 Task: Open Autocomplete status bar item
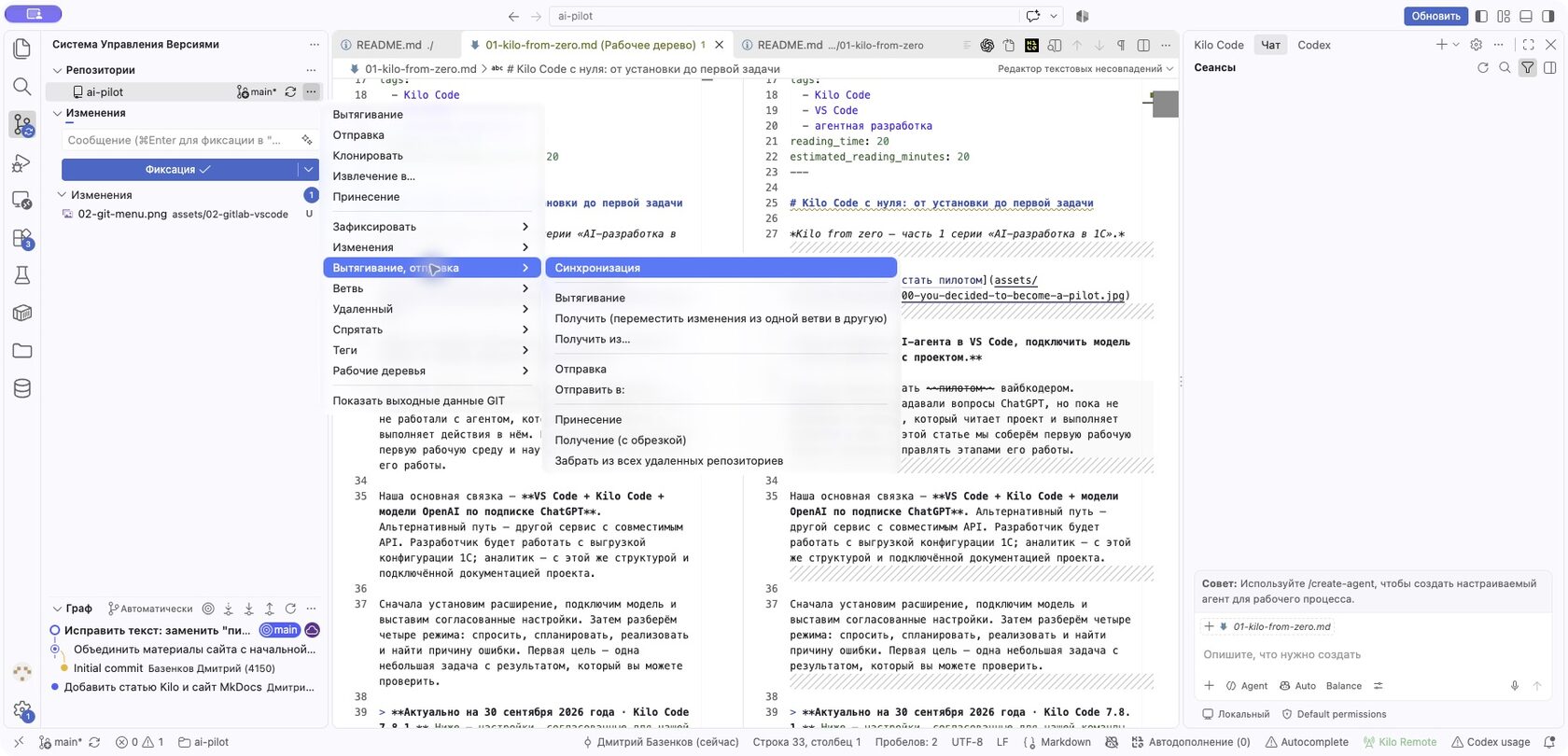tap(1307, 742)
